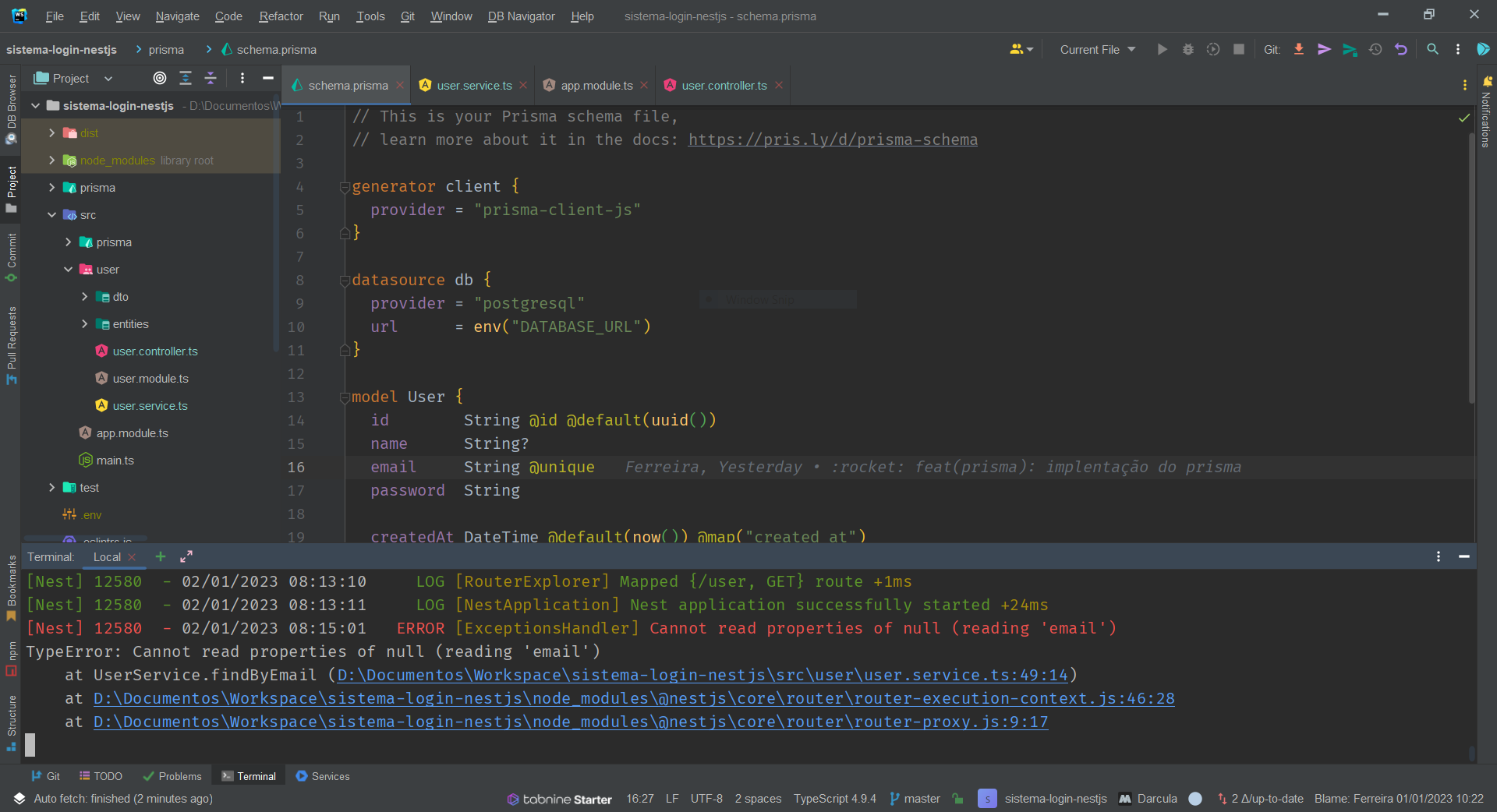
Task: Run with coverage icon in toolbar
Action: tap(1213, 49)
